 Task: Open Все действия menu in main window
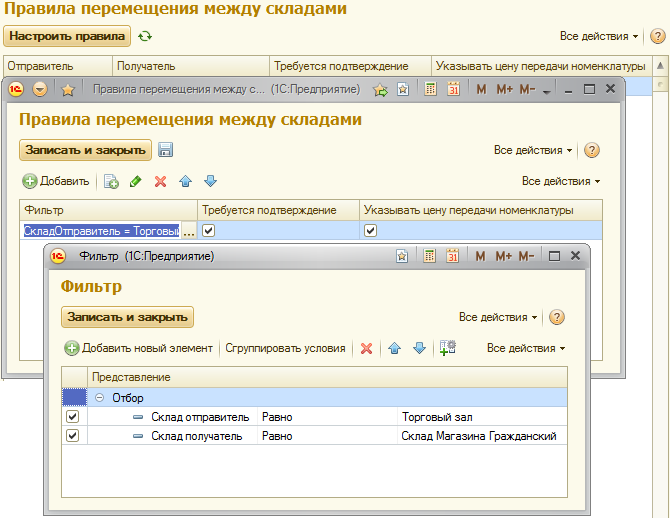point(599,36)
